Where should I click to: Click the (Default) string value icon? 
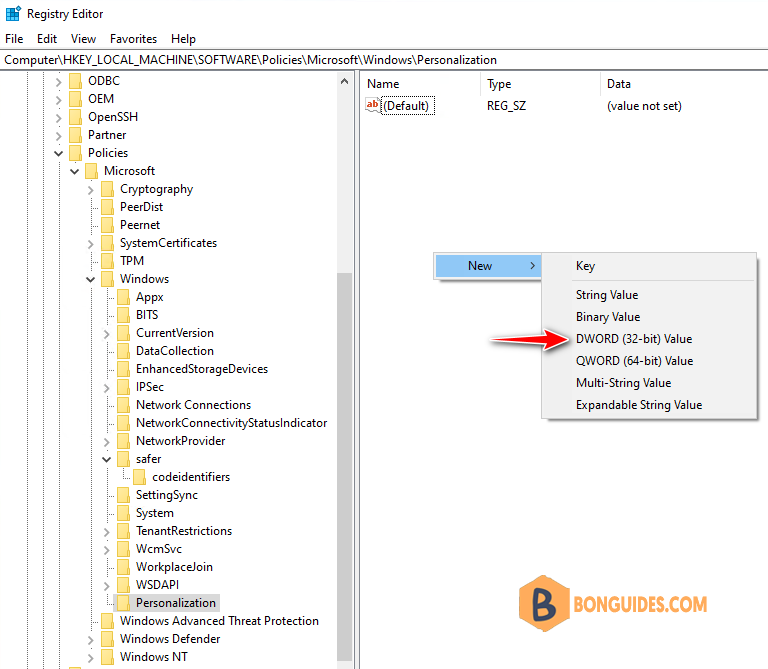pyautogui.click(x=373, y=105)
